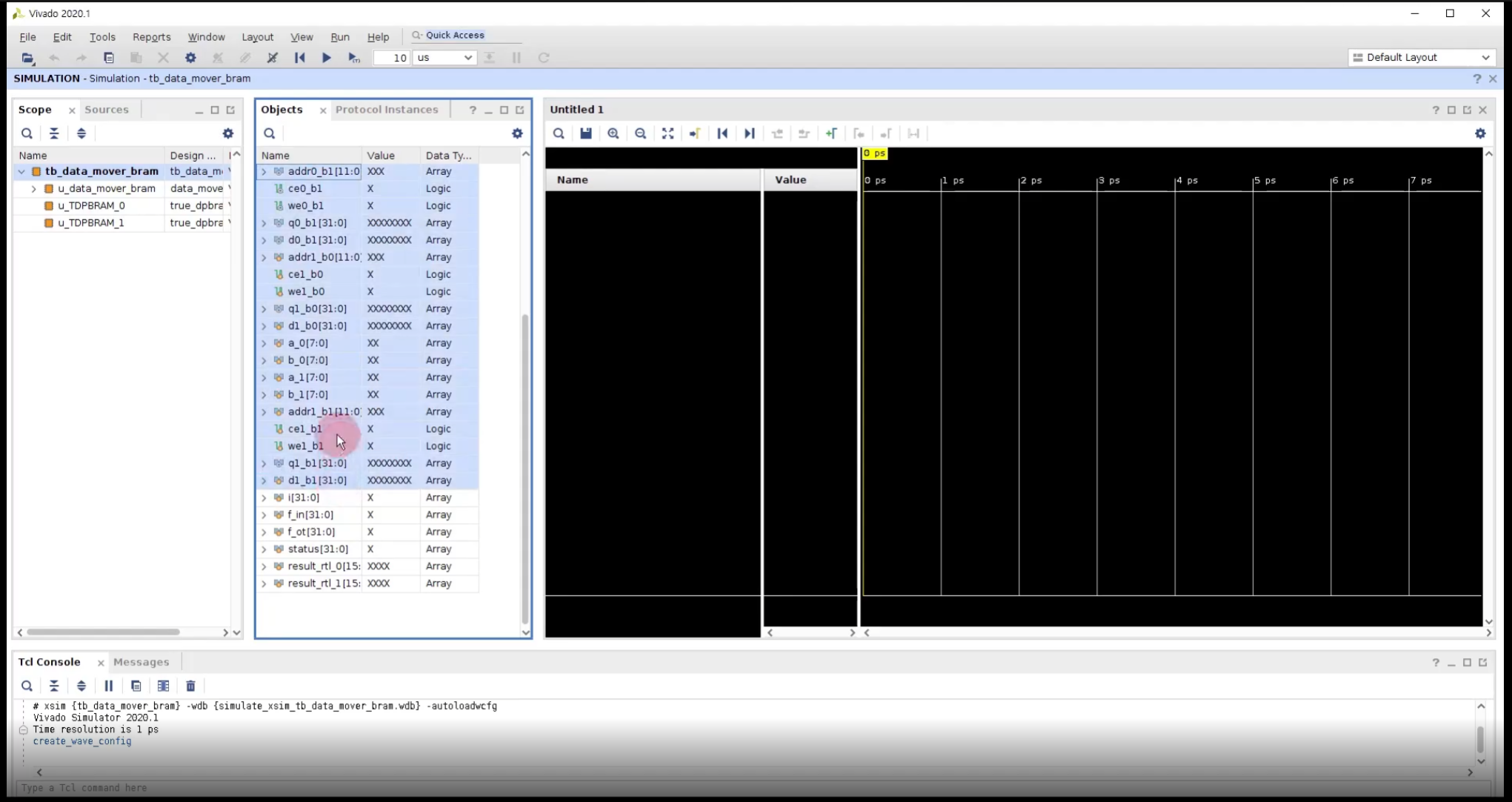
Task: Pause Tcl Console output
Action: 109,686
